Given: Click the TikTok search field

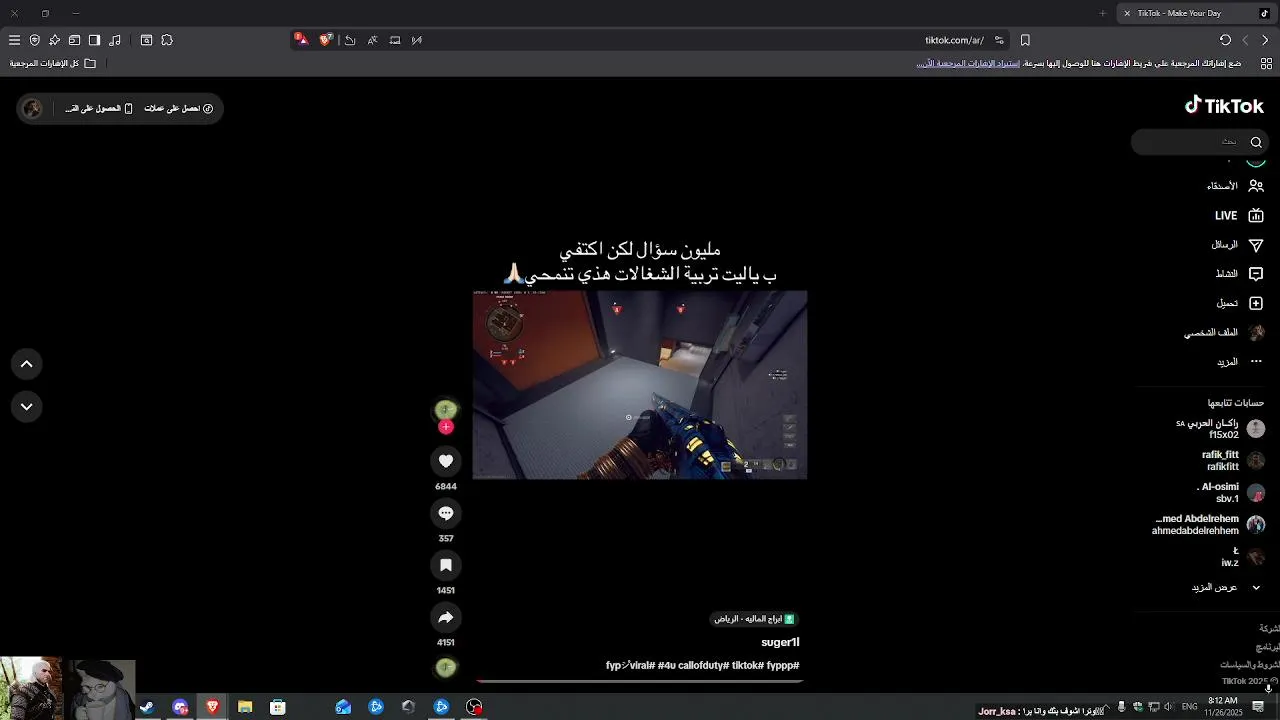Looking at the screenshot, I should pos(1200,142).
